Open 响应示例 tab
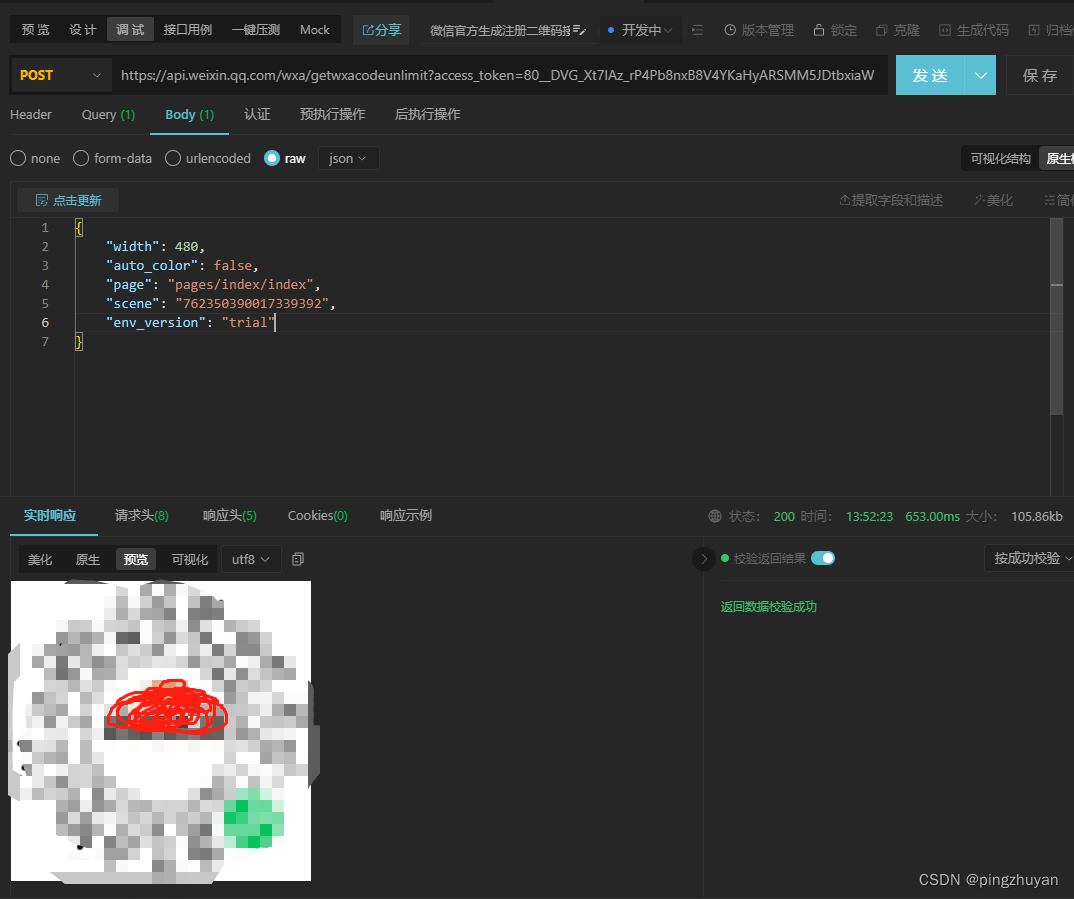The image size is (1074, 899). click(405, 515)
